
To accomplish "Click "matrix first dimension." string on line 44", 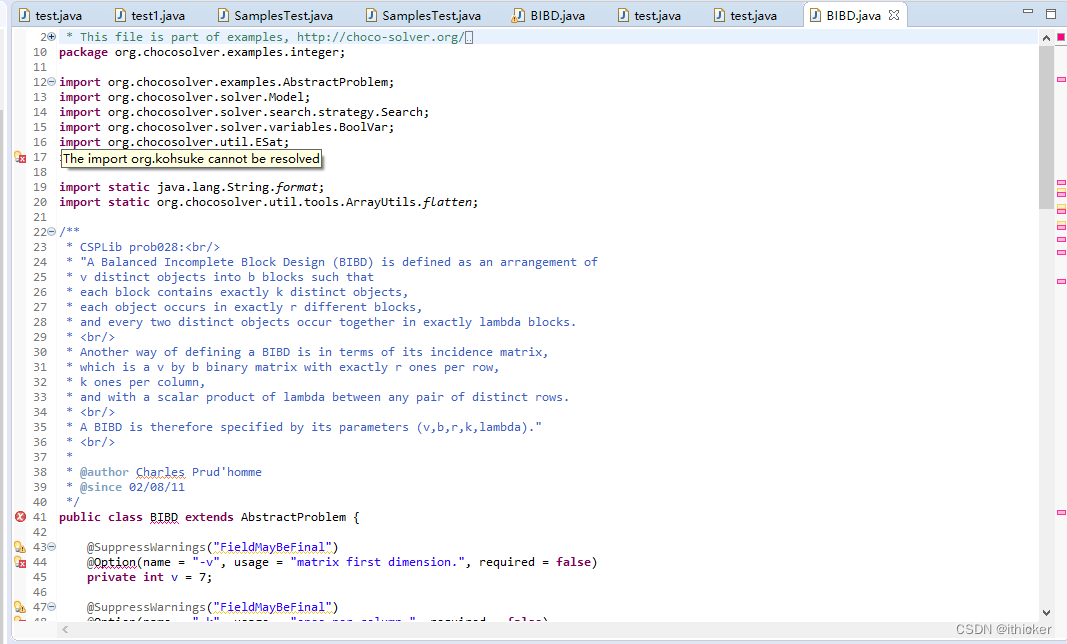I will (378, 562).
